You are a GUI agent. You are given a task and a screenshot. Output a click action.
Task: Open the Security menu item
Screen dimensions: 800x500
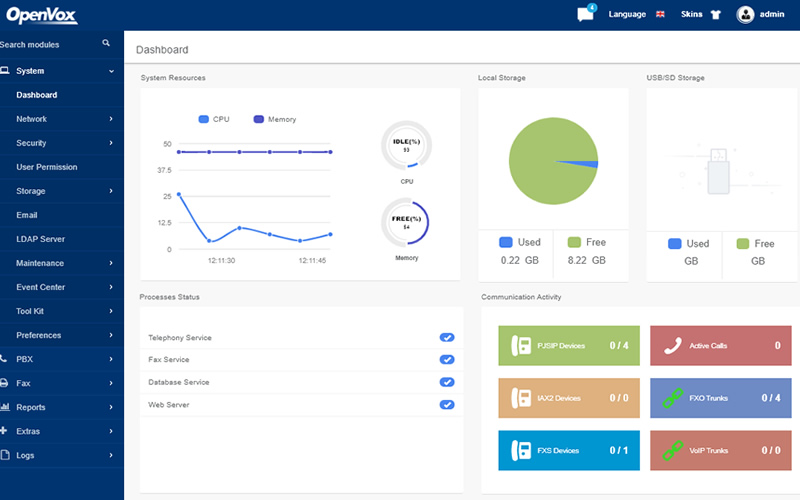62,143
